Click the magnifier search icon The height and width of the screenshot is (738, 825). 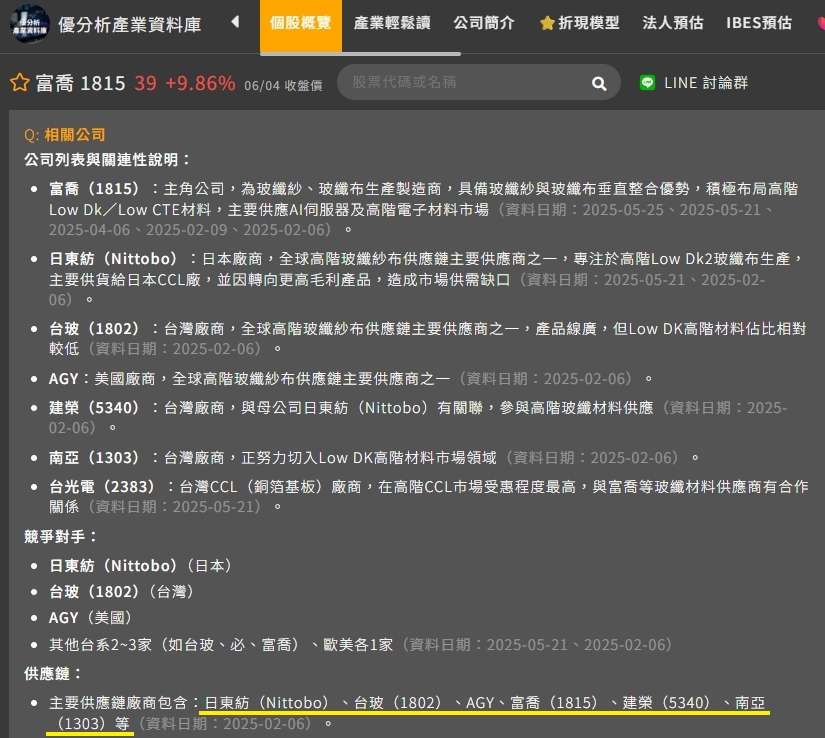coord(599,83)
